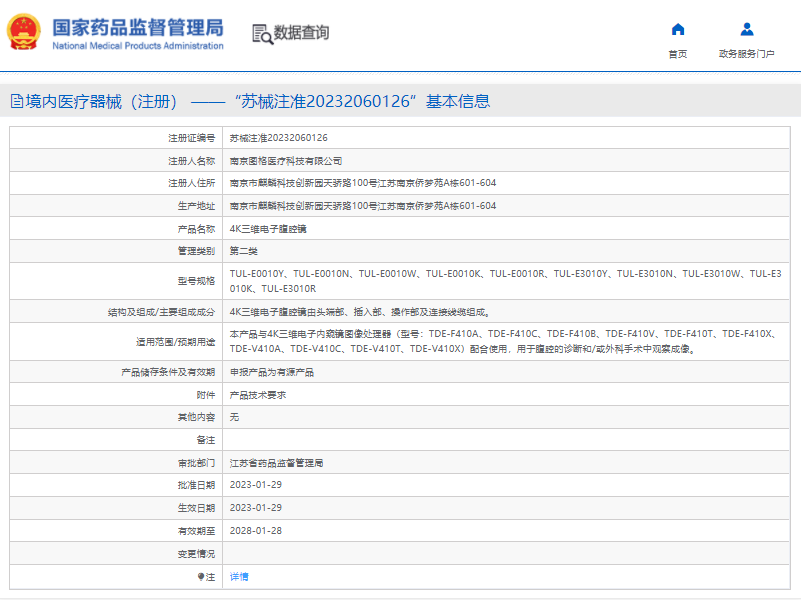Click the 国家药品监督管理局 title
This screenshot has width=801, height=600.
pos(138,28)
